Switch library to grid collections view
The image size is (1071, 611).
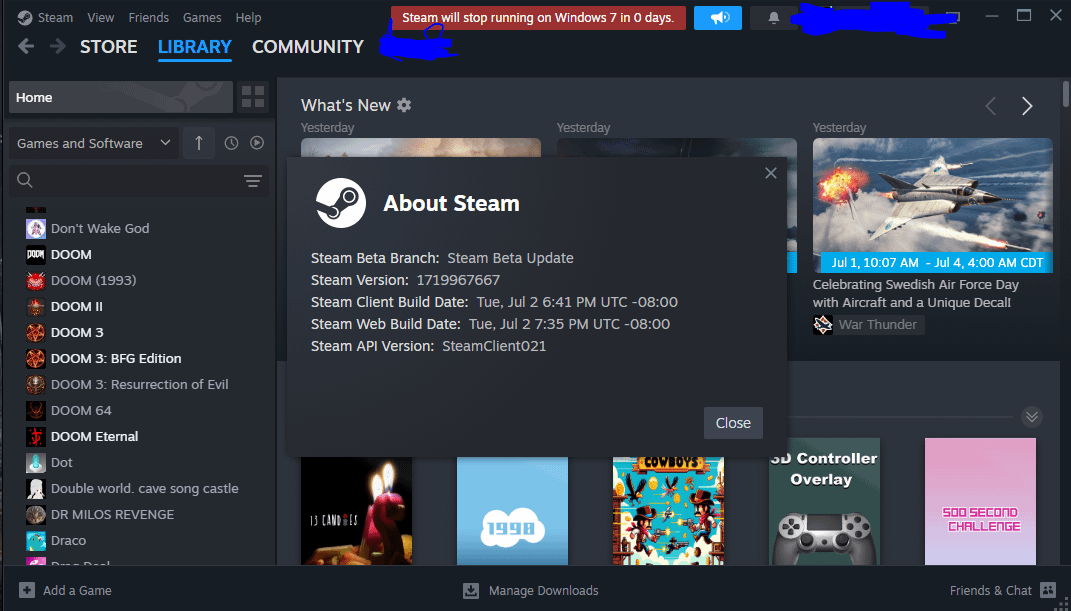pos(253,97)
